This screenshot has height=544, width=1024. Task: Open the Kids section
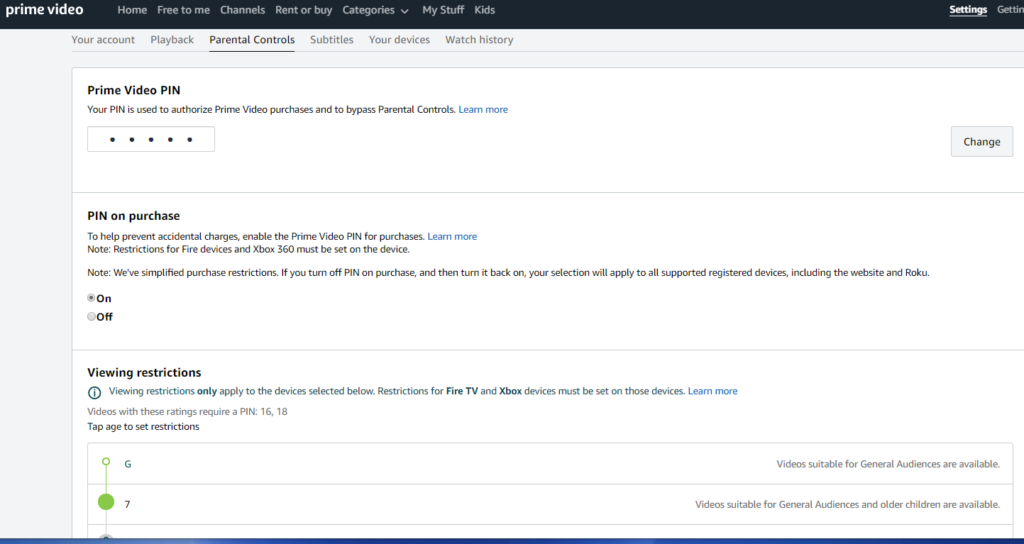[x=485, y=10]
